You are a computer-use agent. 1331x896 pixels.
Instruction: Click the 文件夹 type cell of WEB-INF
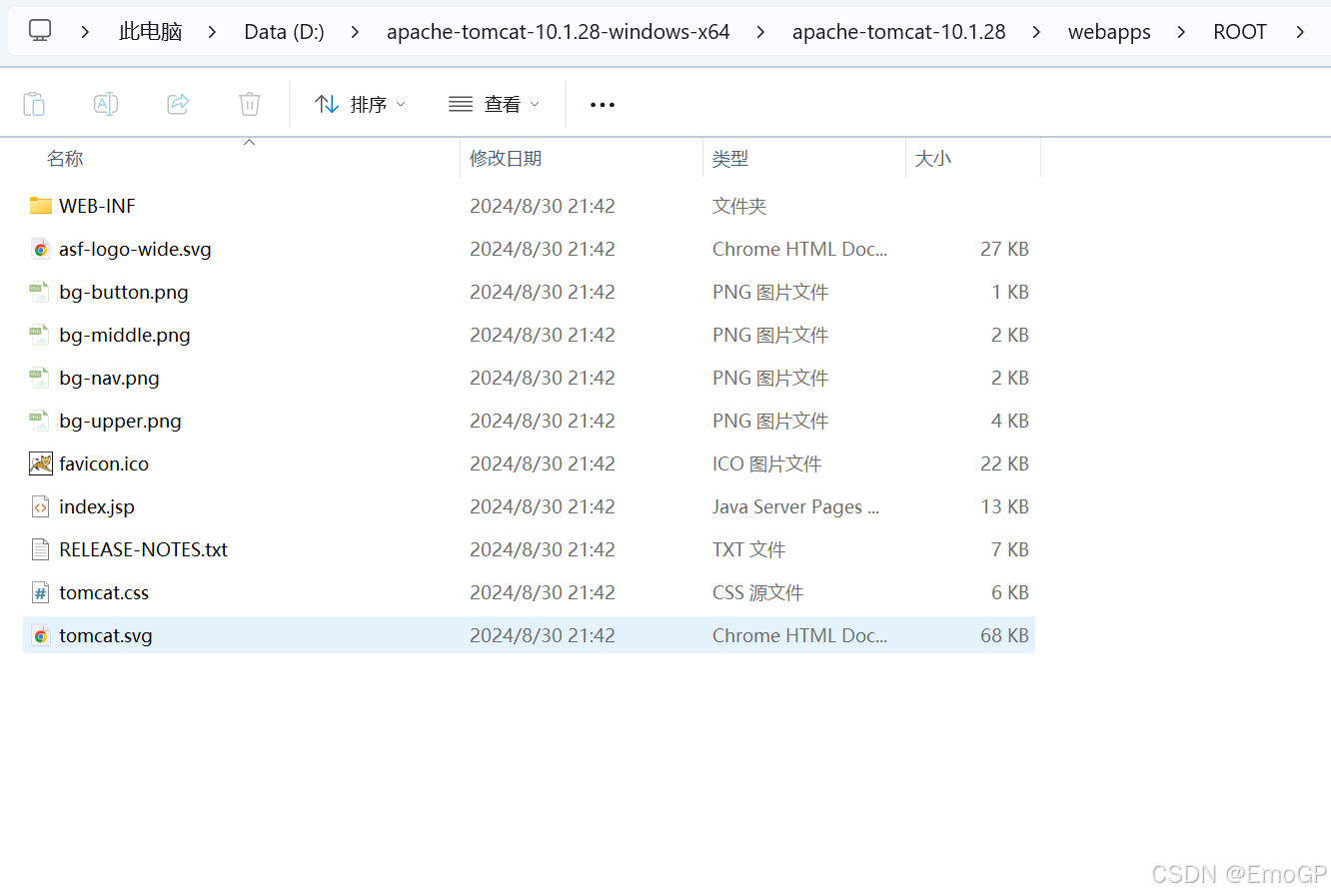tap(739, 206)
